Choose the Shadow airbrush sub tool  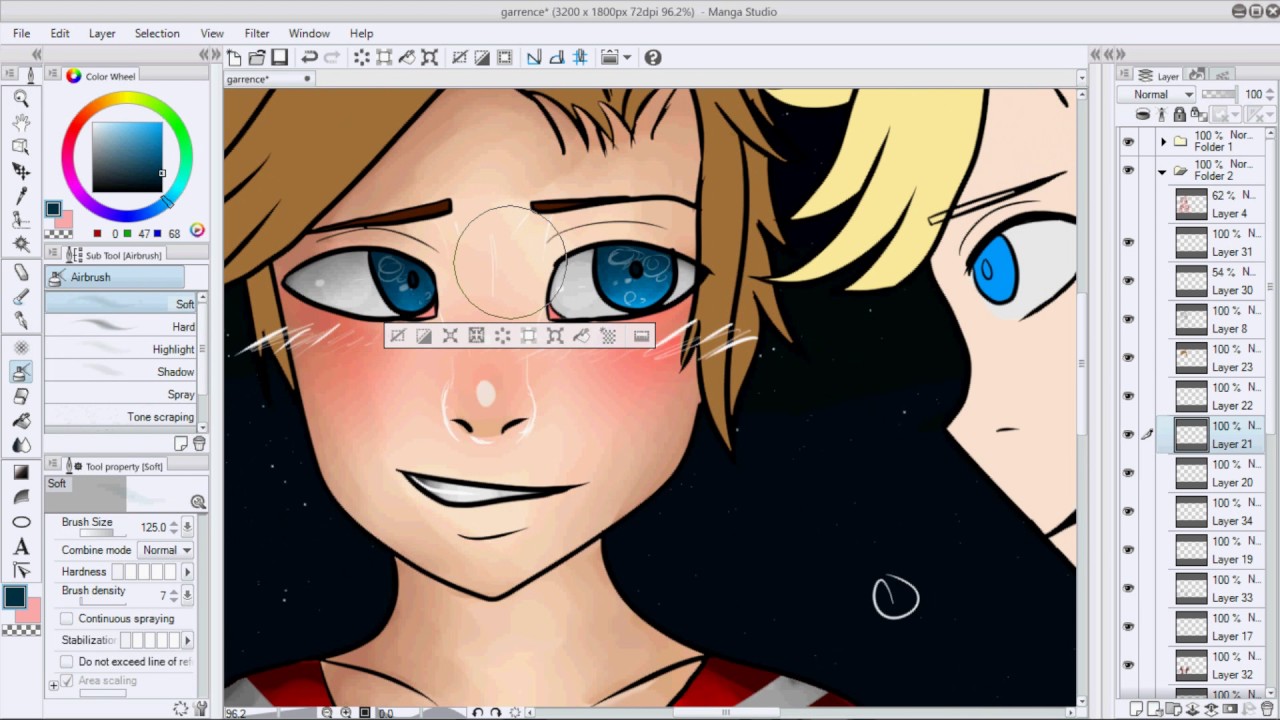coord(121,372)
